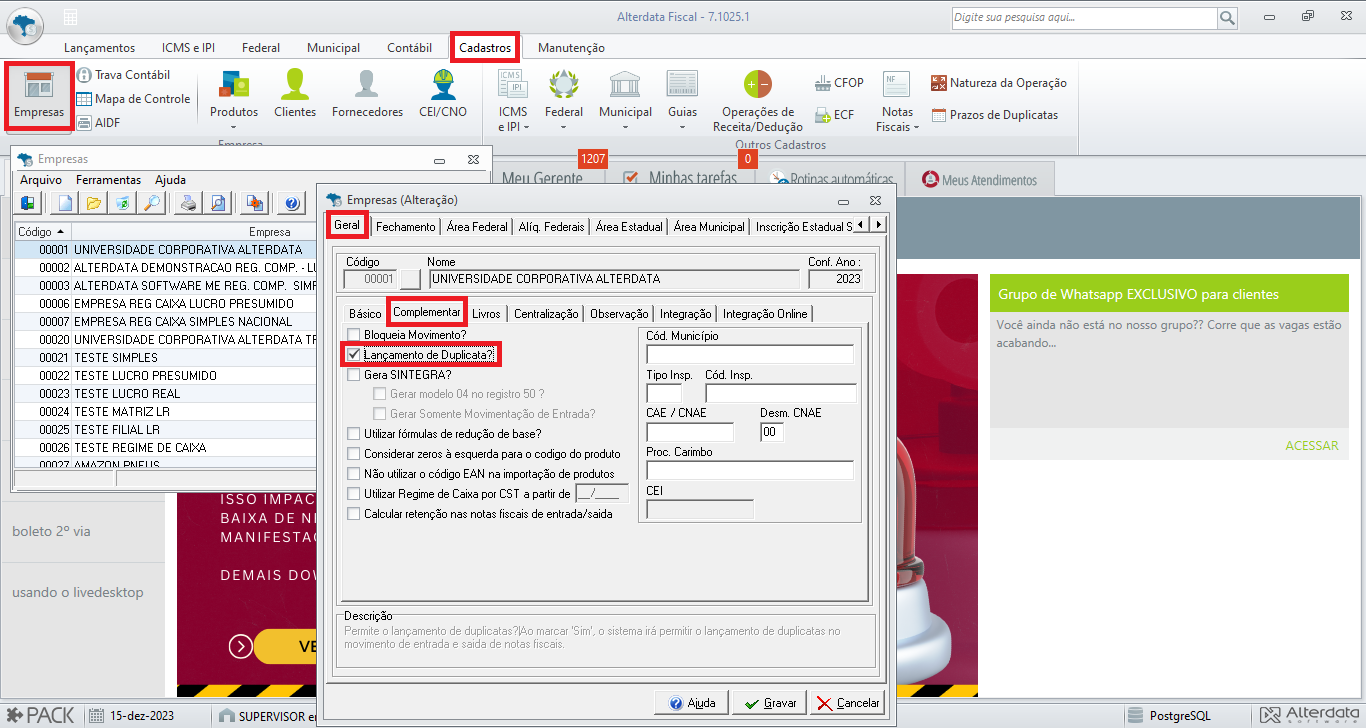This screenshot has width=1366, height=728.
Task: Click the Cancelar button
Action: click(x=847, y=703)
